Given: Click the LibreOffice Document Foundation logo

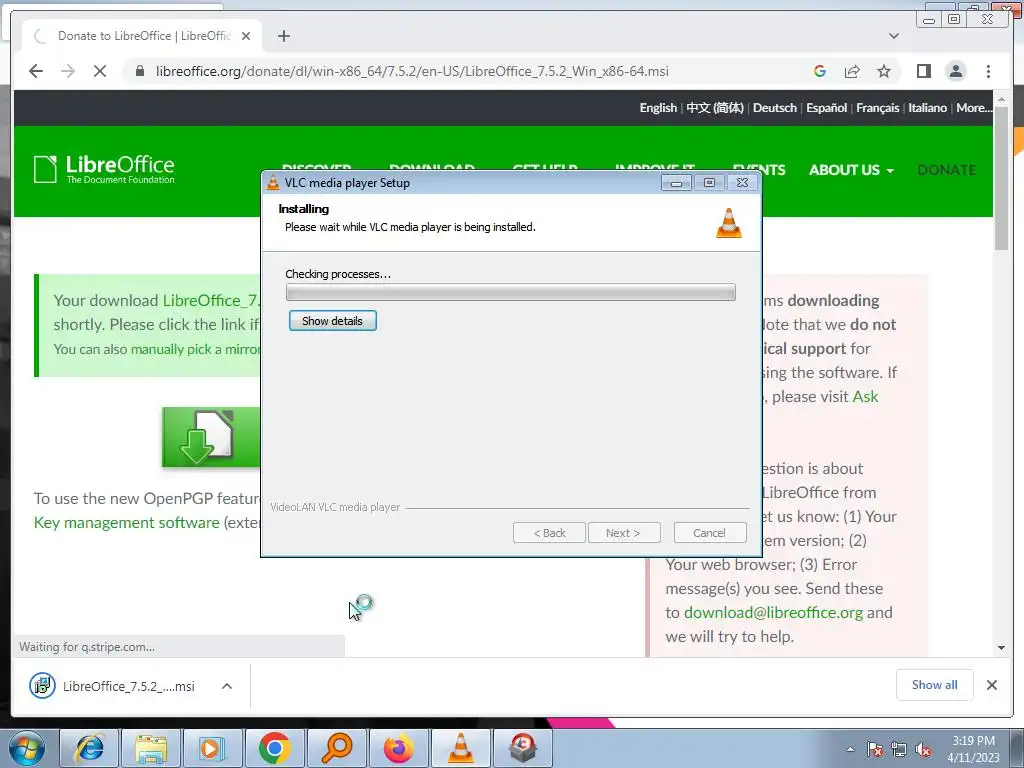Looking at the screenshot, I should [x=104, y=169].
